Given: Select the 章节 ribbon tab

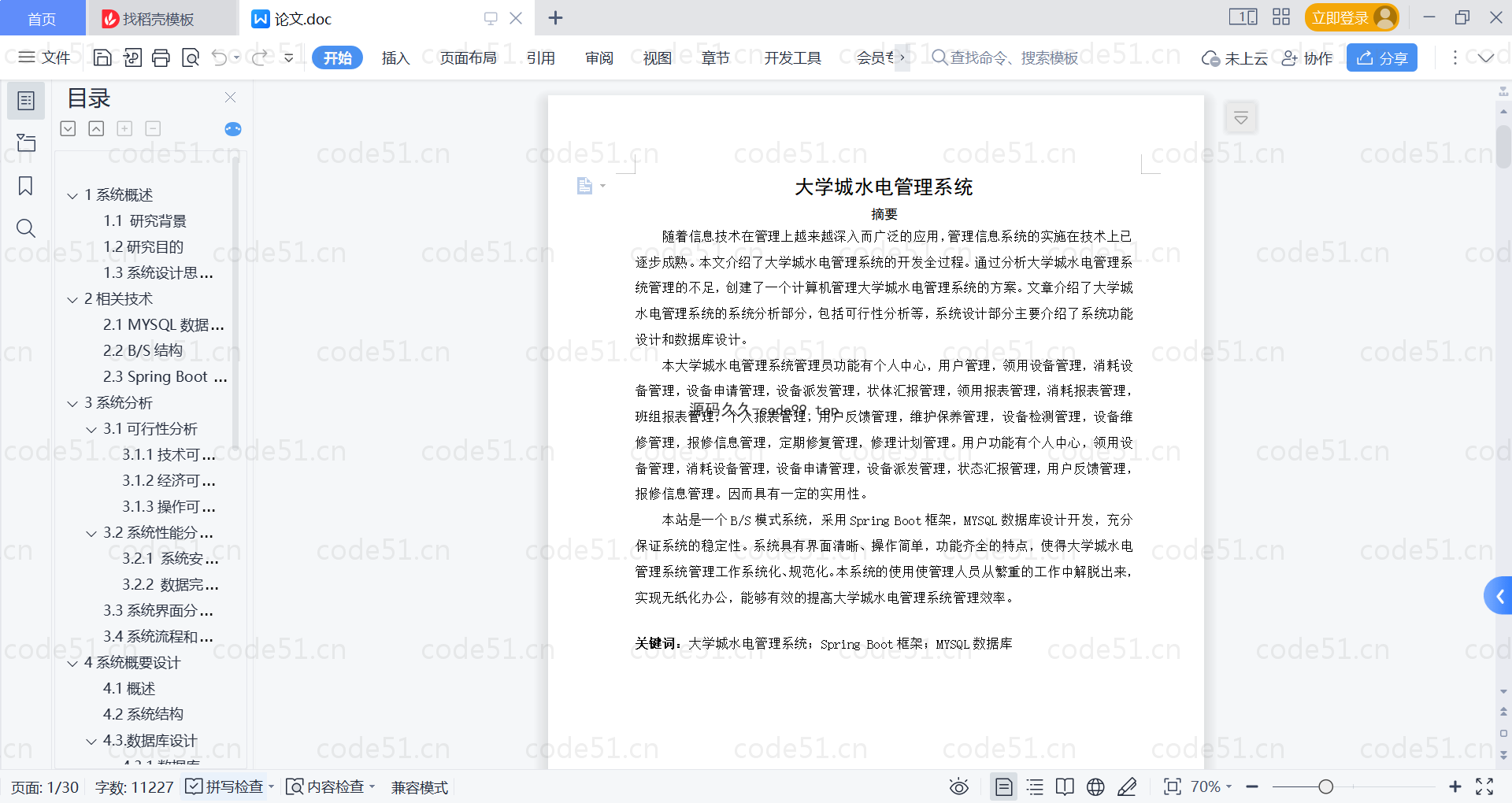Looking at the screenshot, I should 716,57.
